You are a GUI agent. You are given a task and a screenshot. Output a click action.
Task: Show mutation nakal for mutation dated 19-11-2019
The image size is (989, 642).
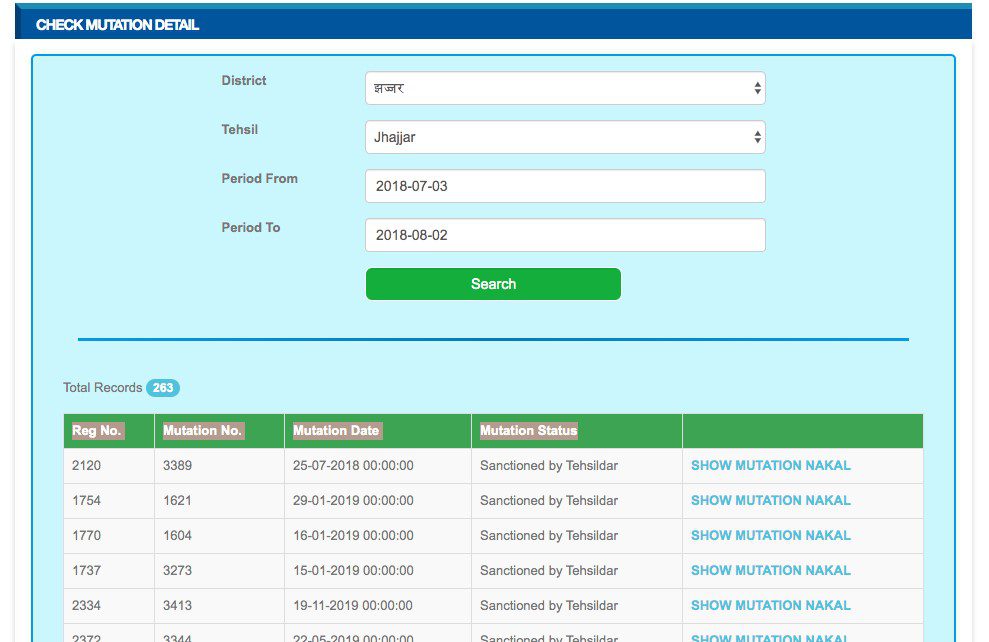pos(770,605)
